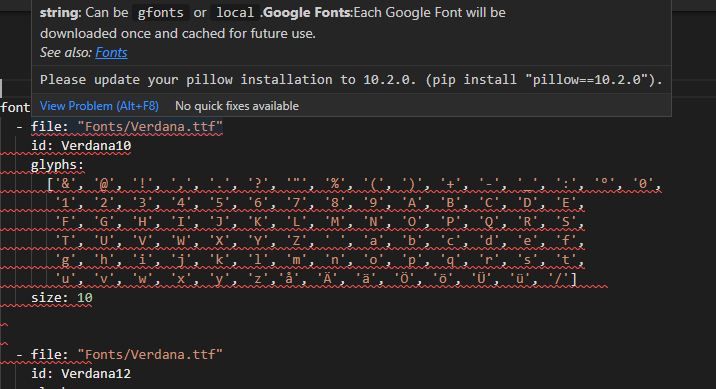
Task: Place cursor on first "Fonts/Verdana.ttf" file path
Action: pyautogui.click(x=150, y=126)
